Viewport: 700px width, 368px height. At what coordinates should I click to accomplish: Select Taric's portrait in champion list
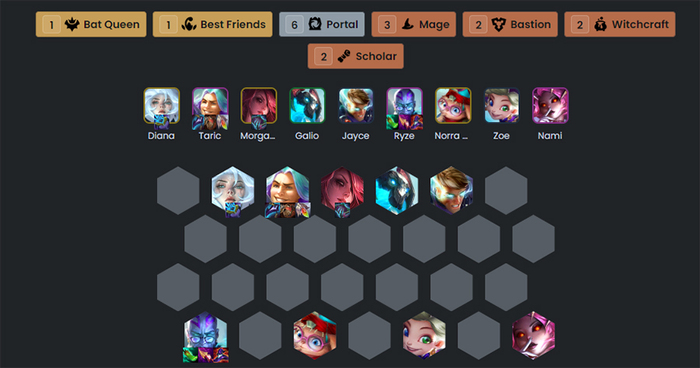[x=210, y=106]
